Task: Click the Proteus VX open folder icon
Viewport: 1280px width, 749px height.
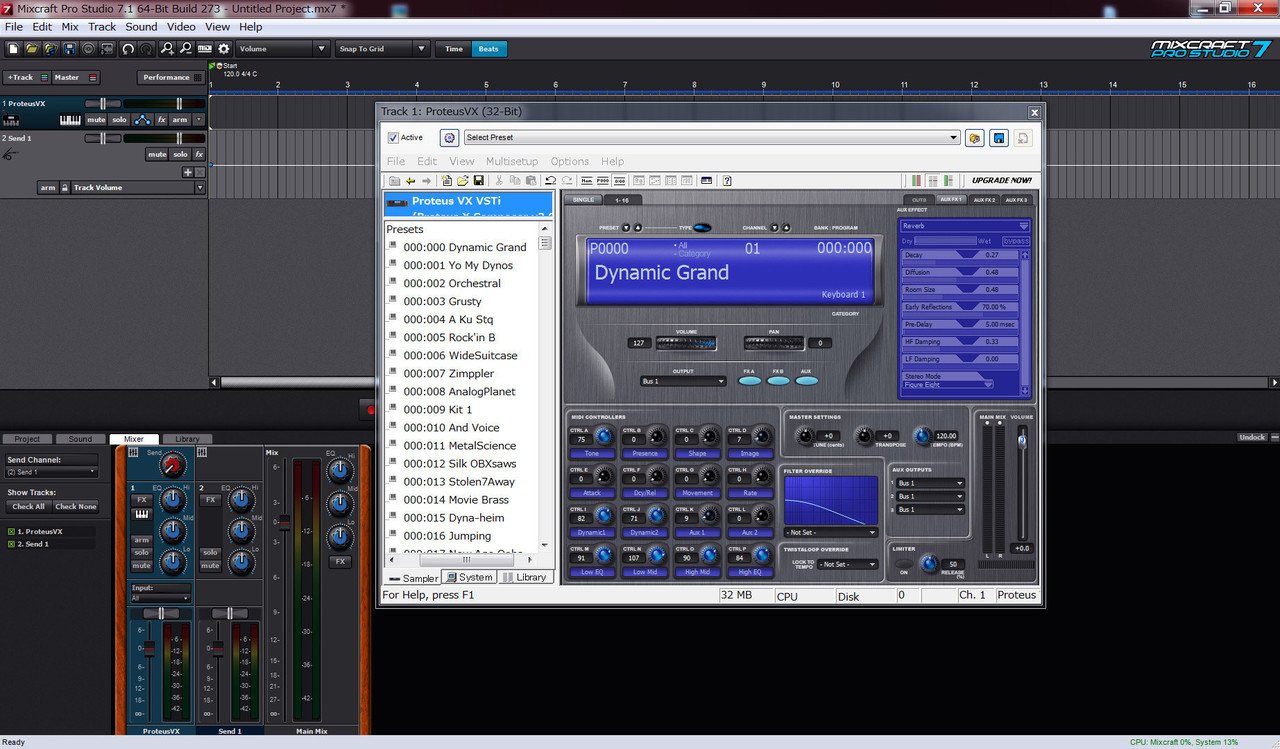Action: point(463,181)
